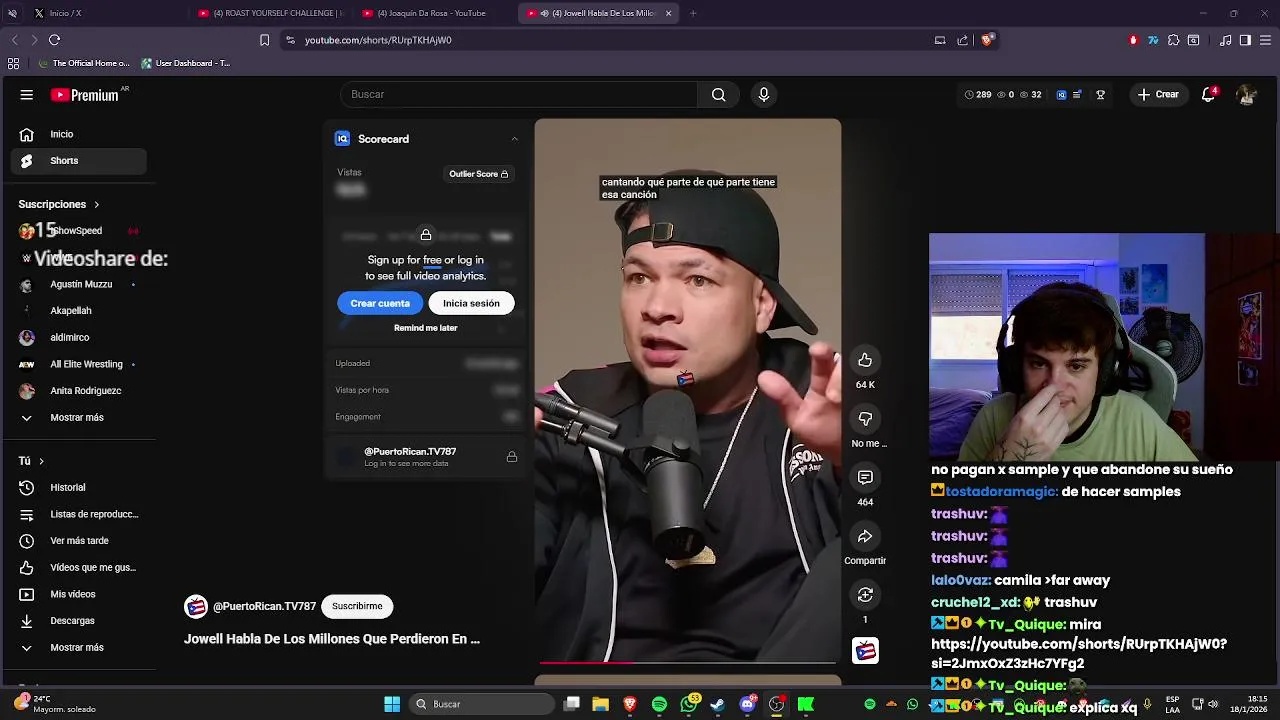Bookmark this page with the bookmark icon
Viewport: 1280px width, 720px height.
[264, 40]
